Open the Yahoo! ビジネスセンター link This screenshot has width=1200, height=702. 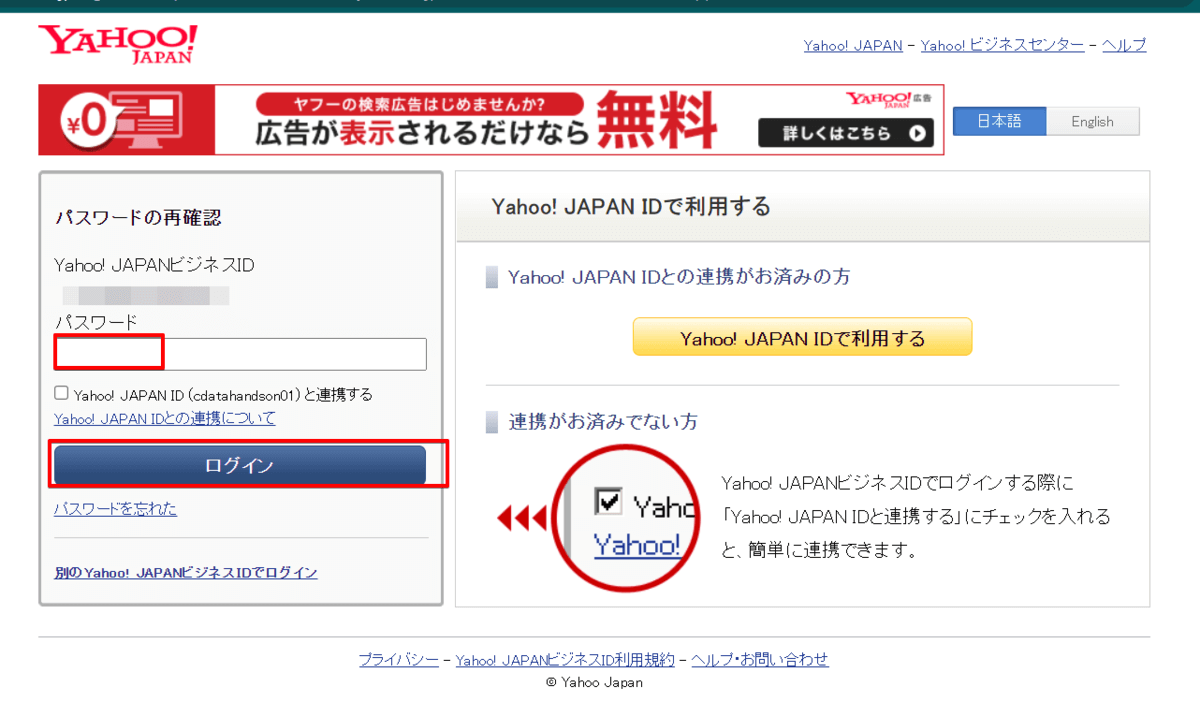[x=1002, y=45]
